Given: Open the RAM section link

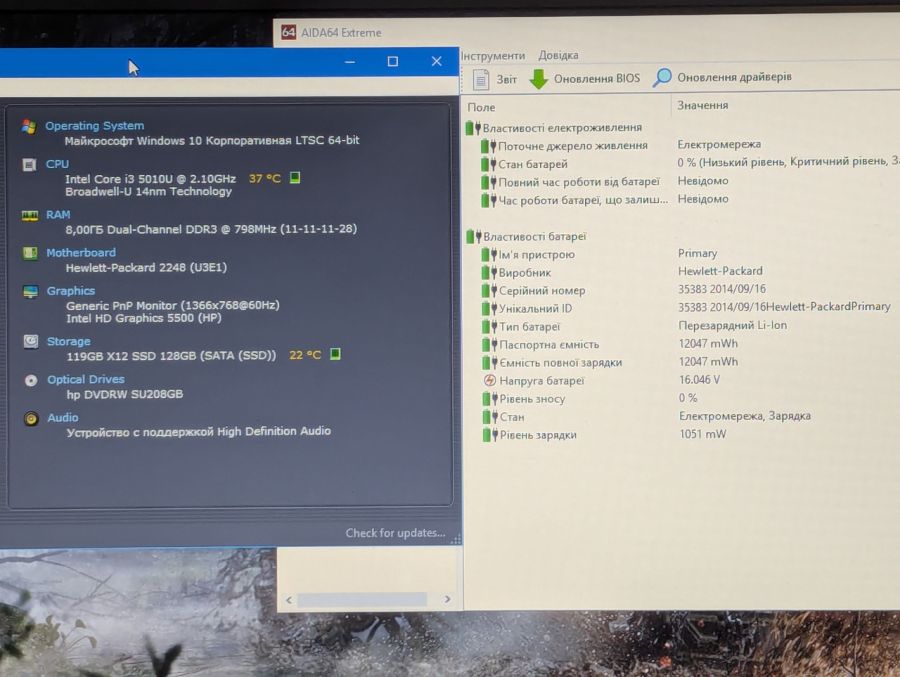Looking at the screenshot, I should coord(58,215).
